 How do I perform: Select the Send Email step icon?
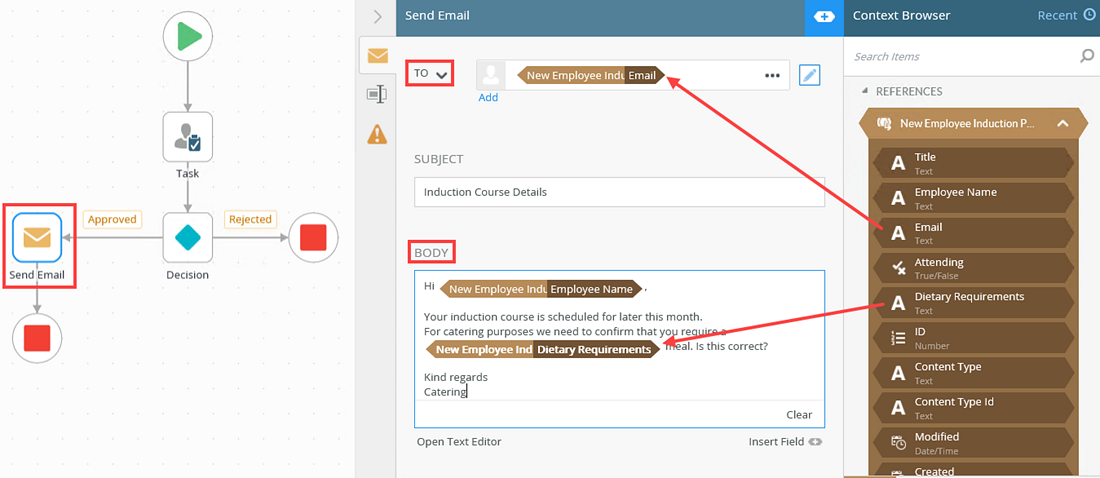click(x=37, y=237)
